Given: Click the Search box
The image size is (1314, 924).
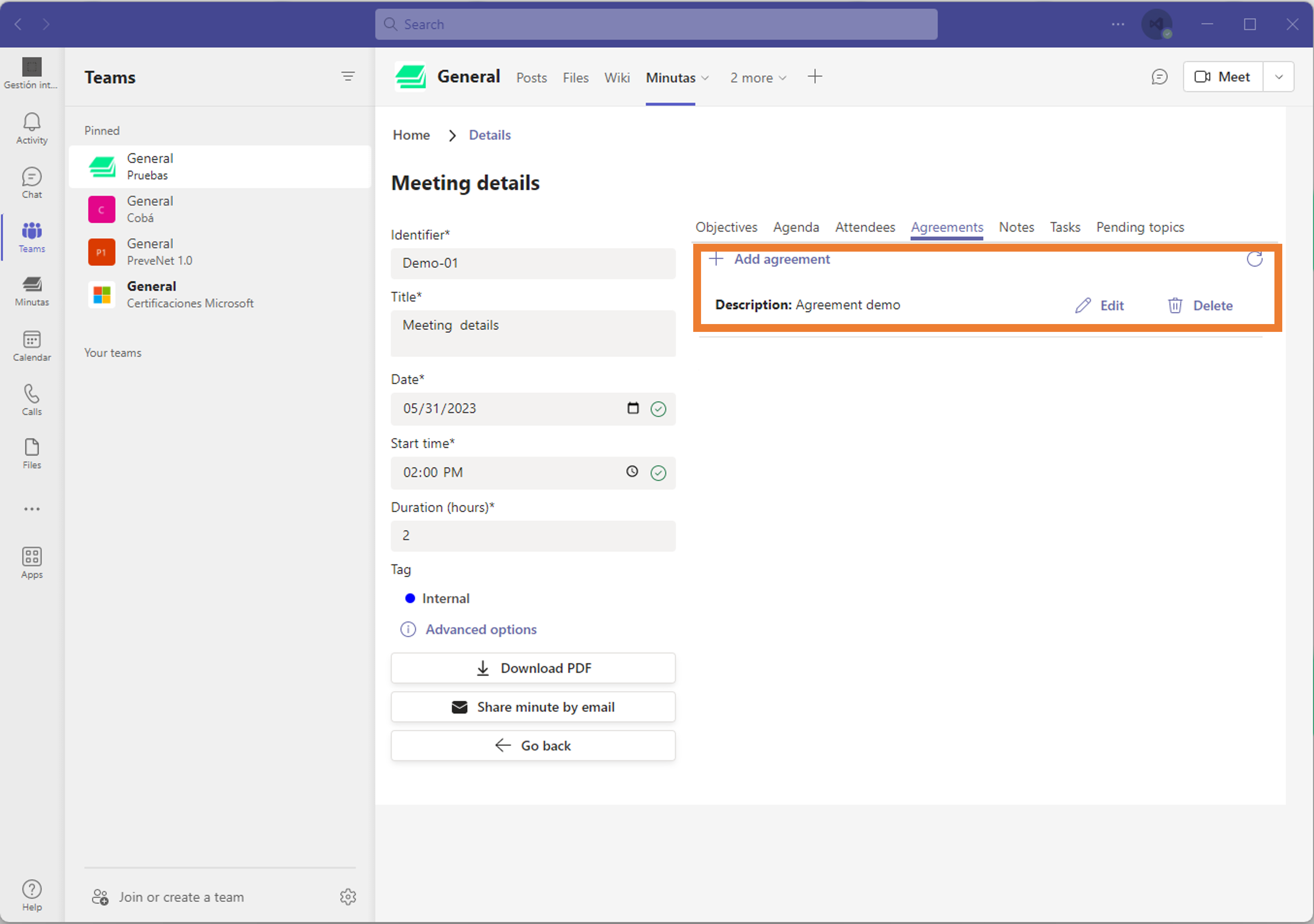Looking at the screenshot, I should pos(656,25).
